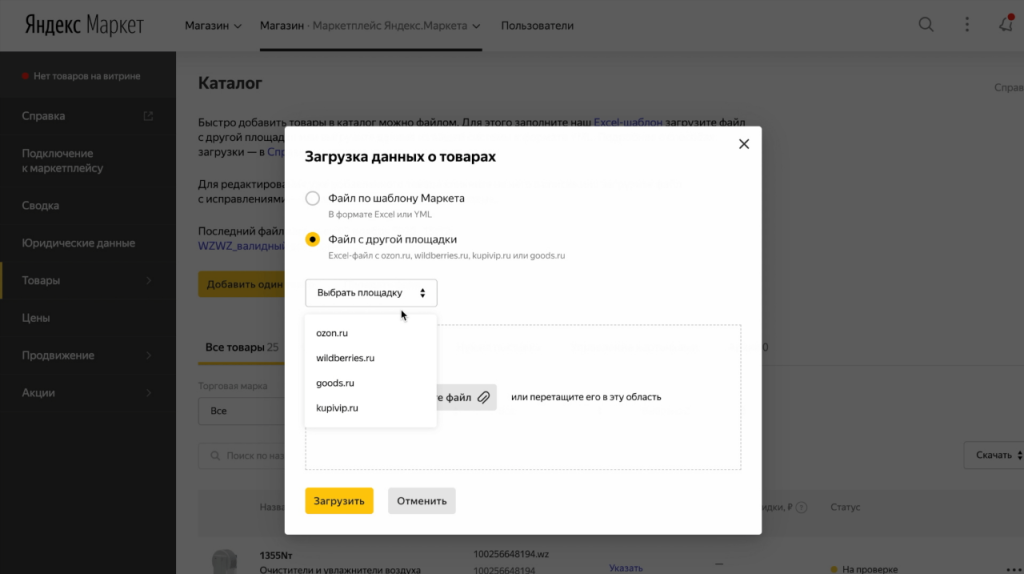Click the yellow Загрузить button

pos(339,501)
